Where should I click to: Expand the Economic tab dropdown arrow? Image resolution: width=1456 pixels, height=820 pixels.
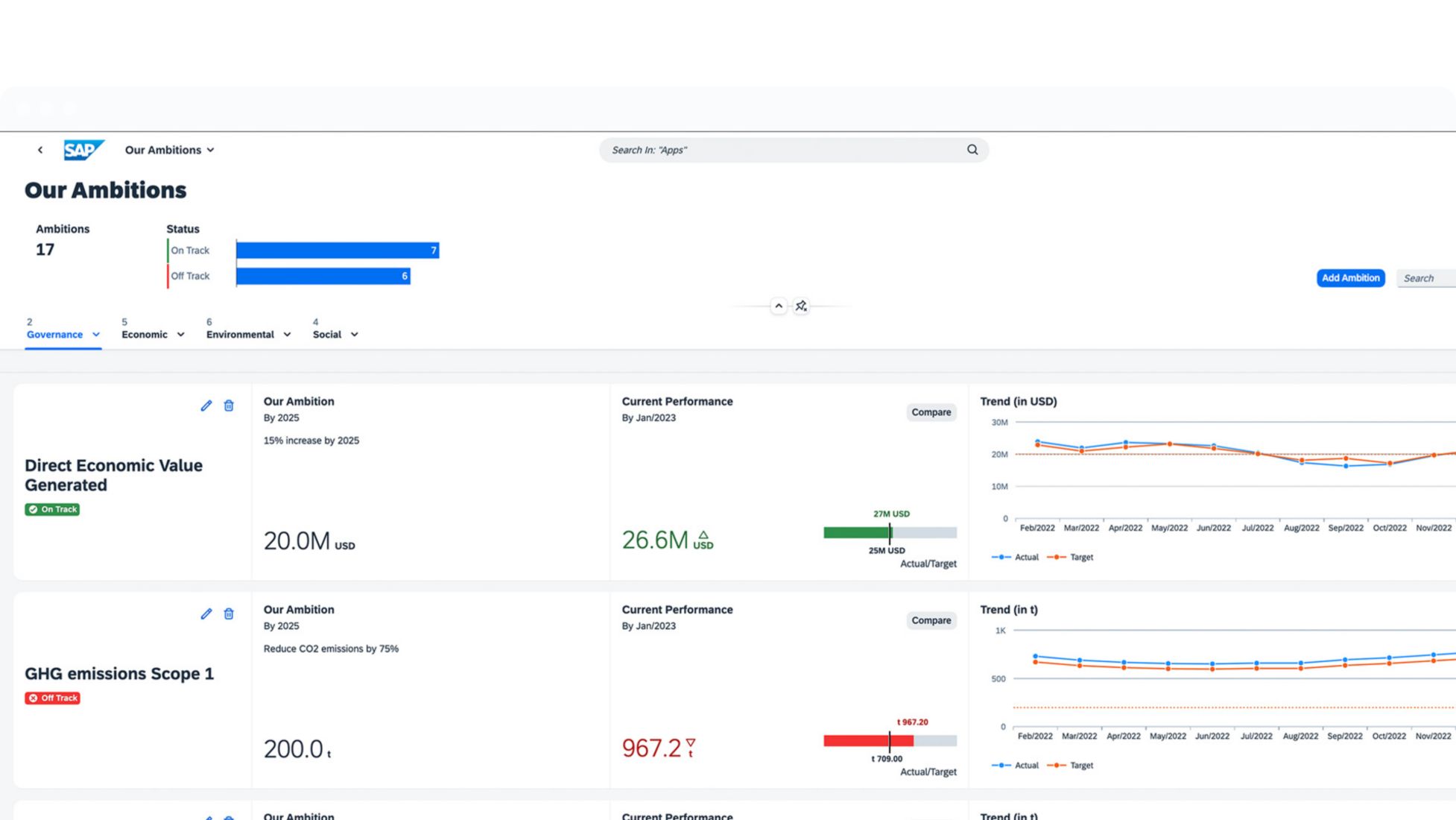point(180,335)
